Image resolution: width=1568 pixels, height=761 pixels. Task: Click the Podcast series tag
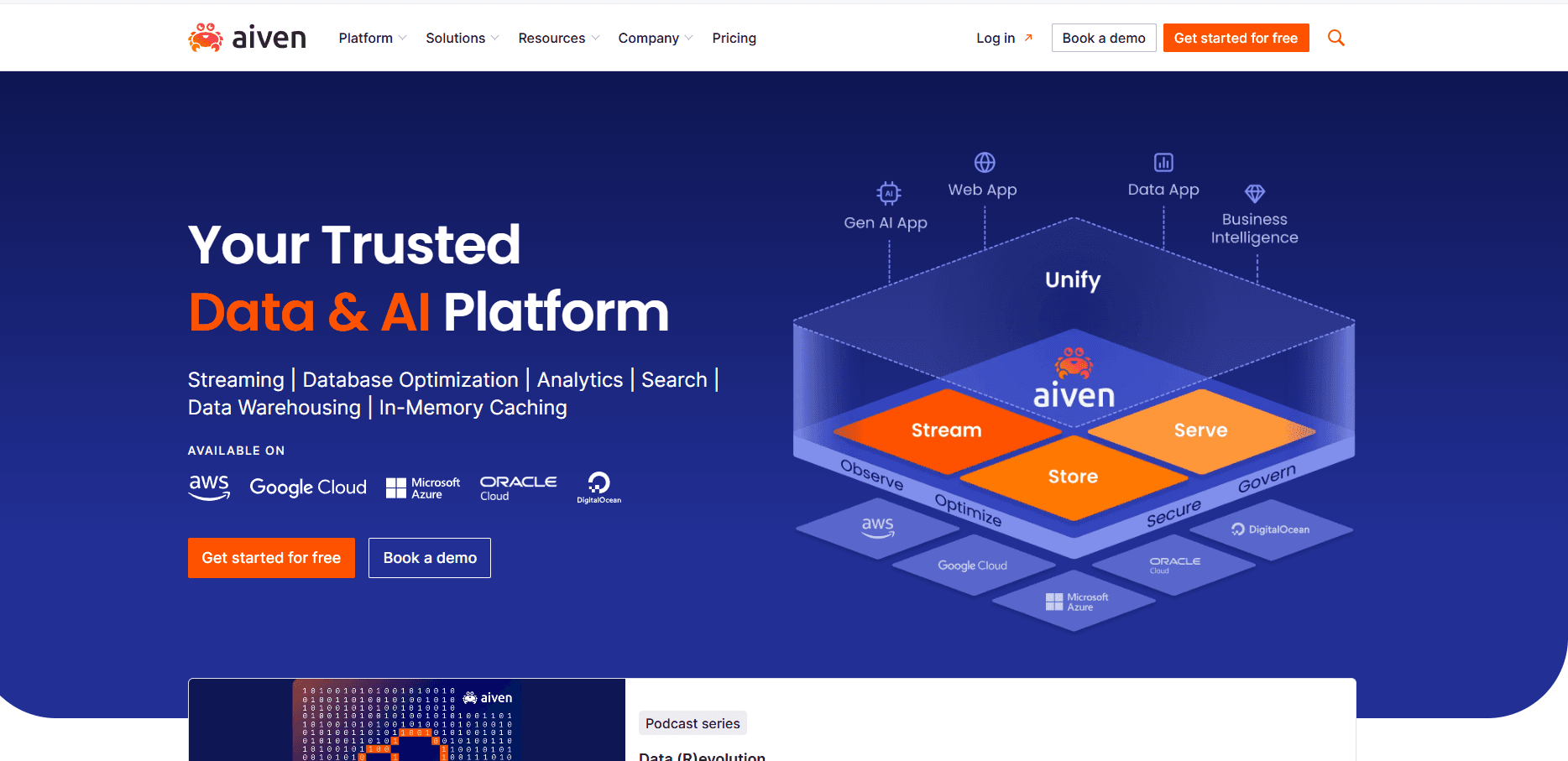(693, 723)
